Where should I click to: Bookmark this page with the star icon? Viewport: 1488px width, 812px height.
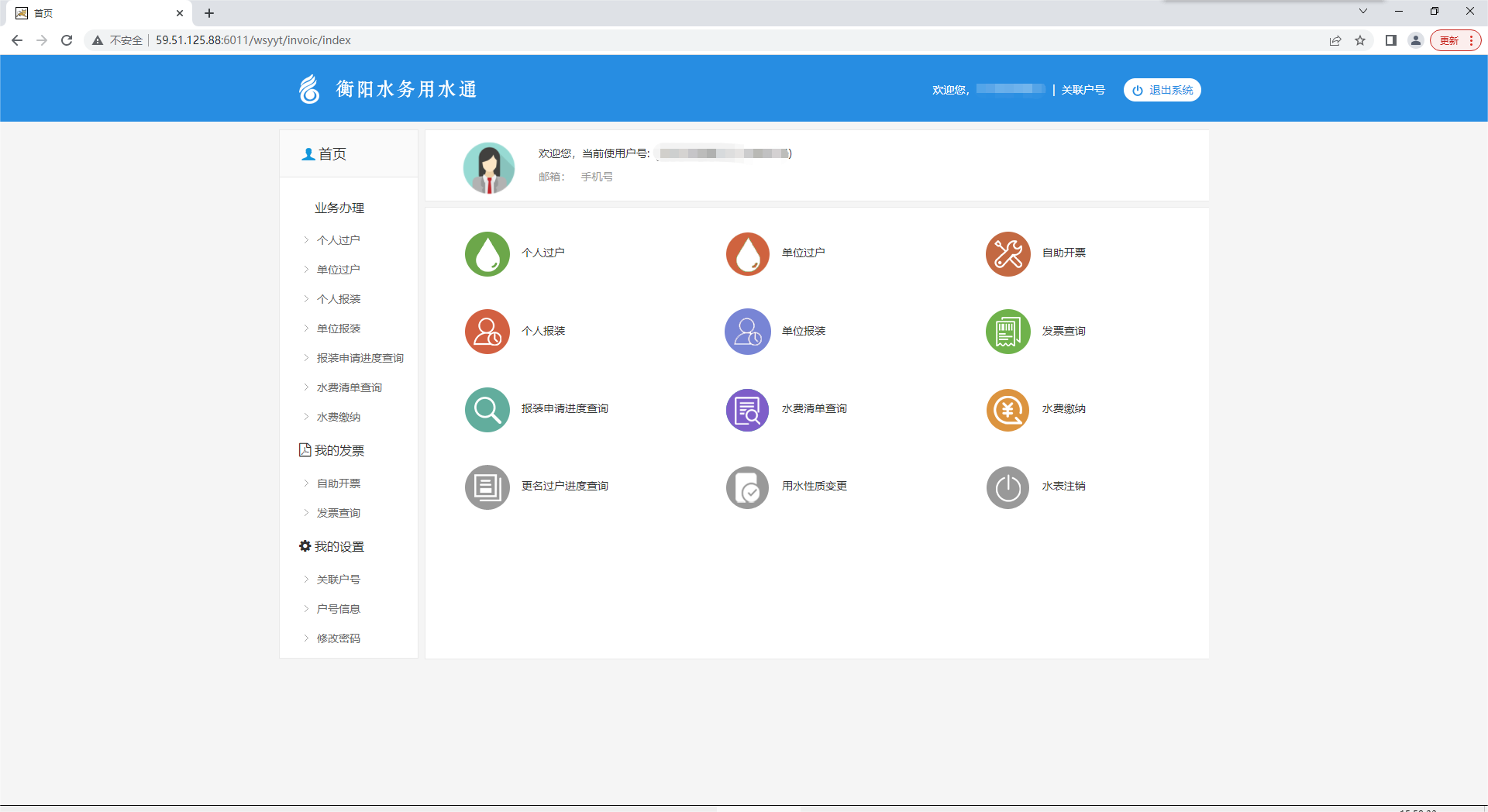pyautogui.click(x=1360, y=40)
